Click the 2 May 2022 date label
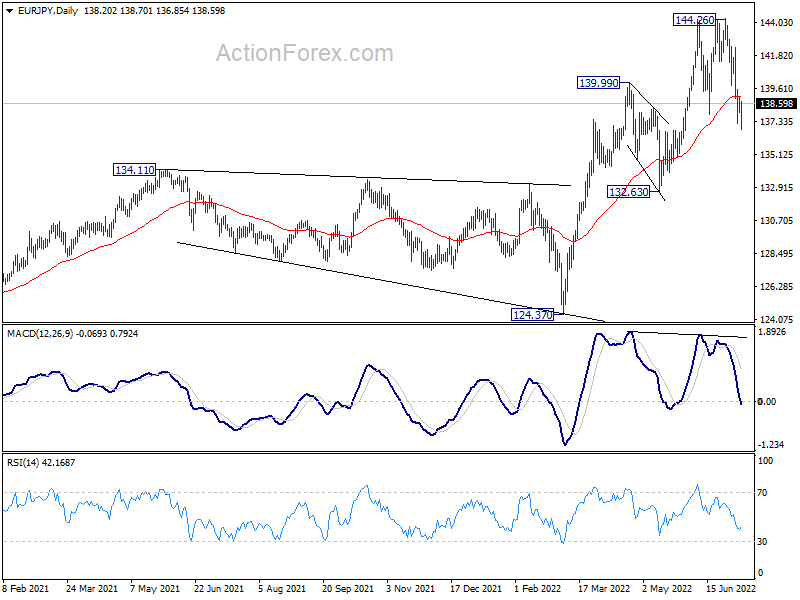Image resolution: width=800 pixels, height=600 pixels. (667, 588)
